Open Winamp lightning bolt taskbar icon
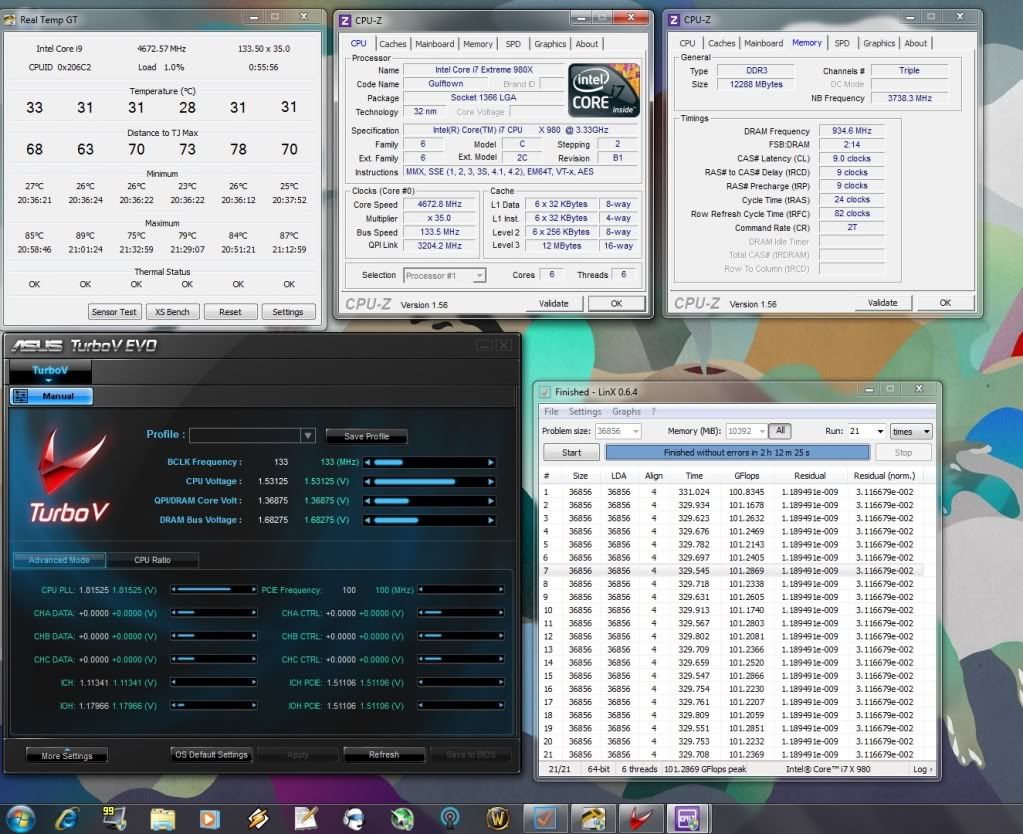 [x=258, y=819]
